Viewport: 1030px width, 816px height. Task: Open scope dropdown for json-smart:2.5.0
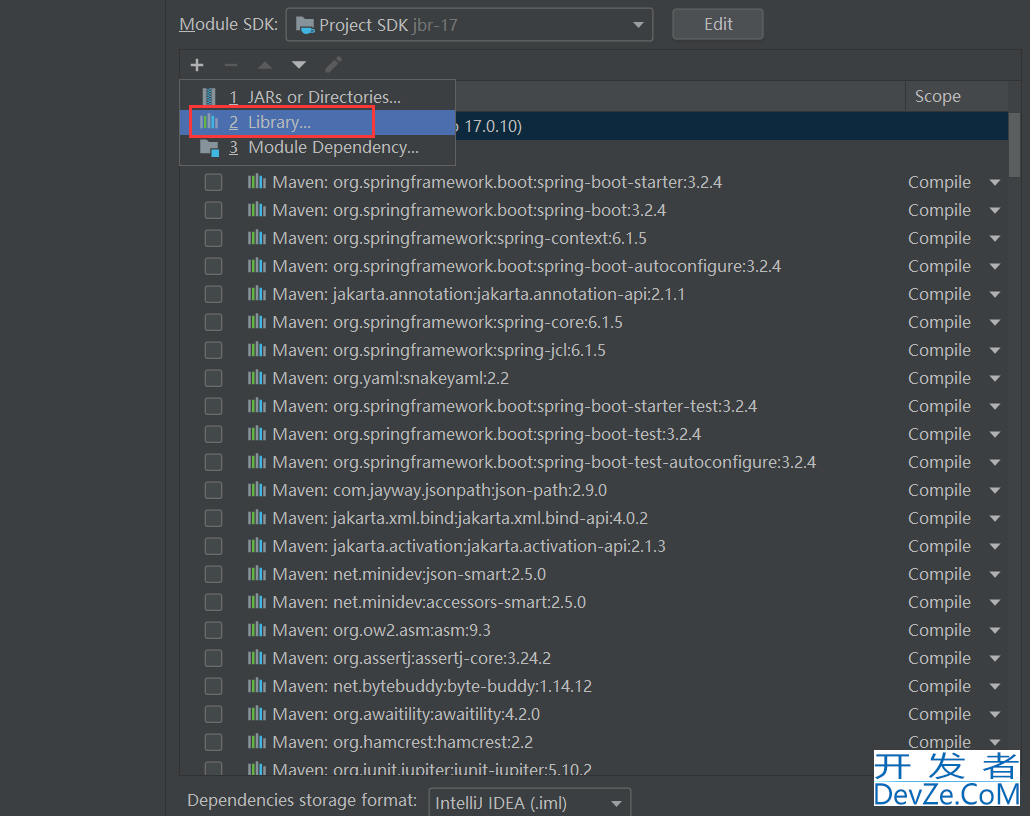[x=995, y=575]
